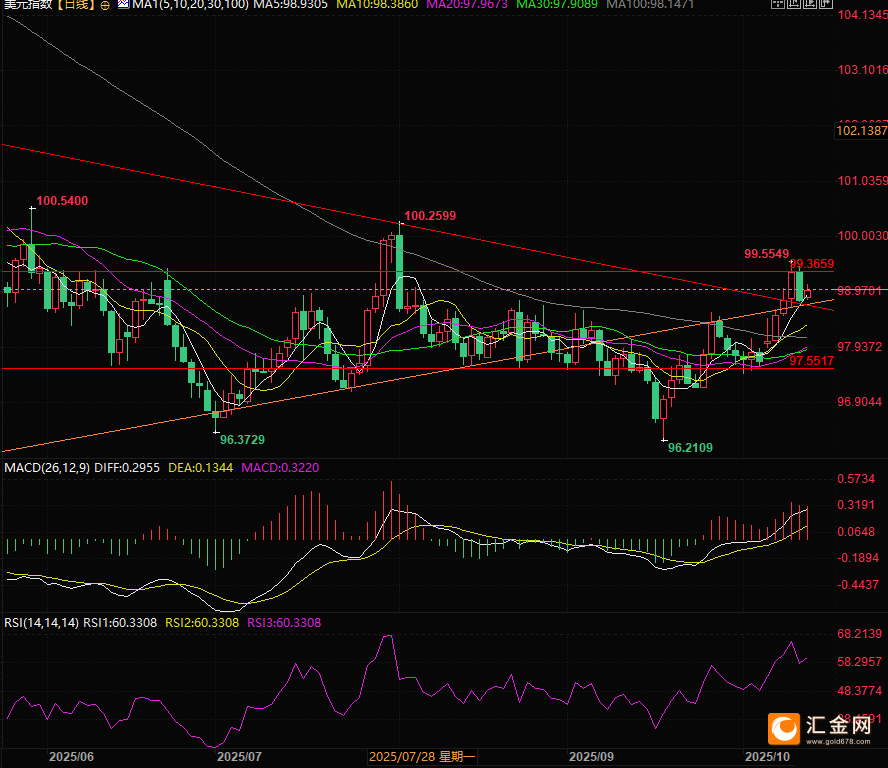Click the 2025/06 label on time axis
Viewport: 888px width, 768px height.
click(x=70, y=757)
